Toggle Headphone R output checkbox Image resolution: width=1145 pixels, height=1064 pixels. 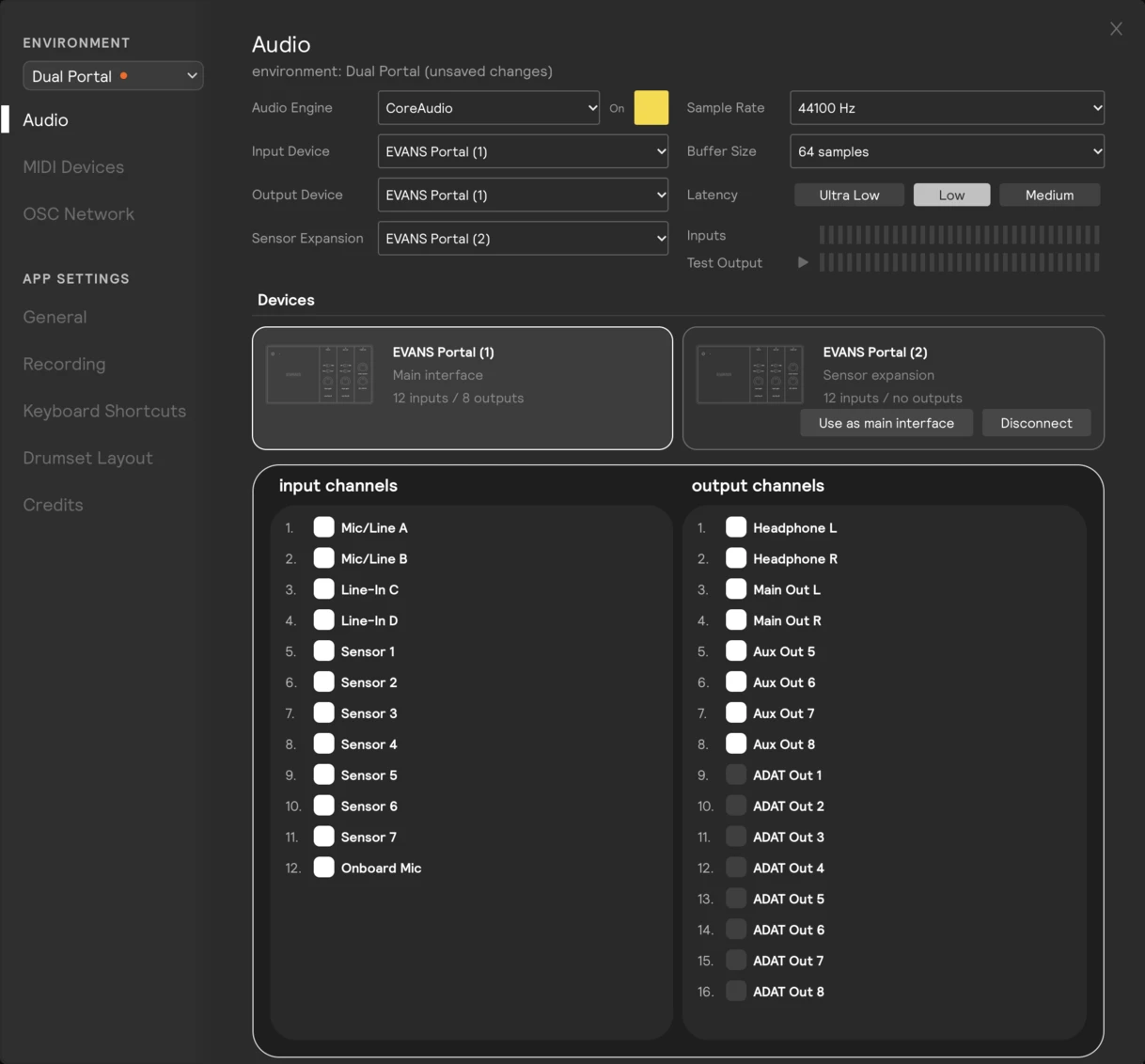click(x=736, y=558)
